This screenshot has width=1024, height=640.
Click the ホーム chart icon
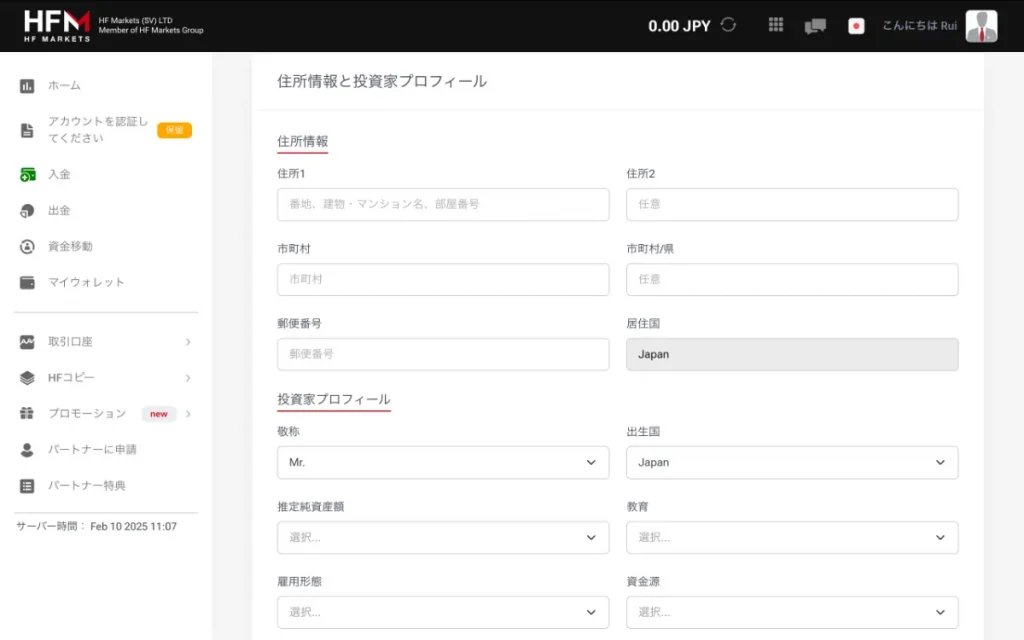point(27,86)
